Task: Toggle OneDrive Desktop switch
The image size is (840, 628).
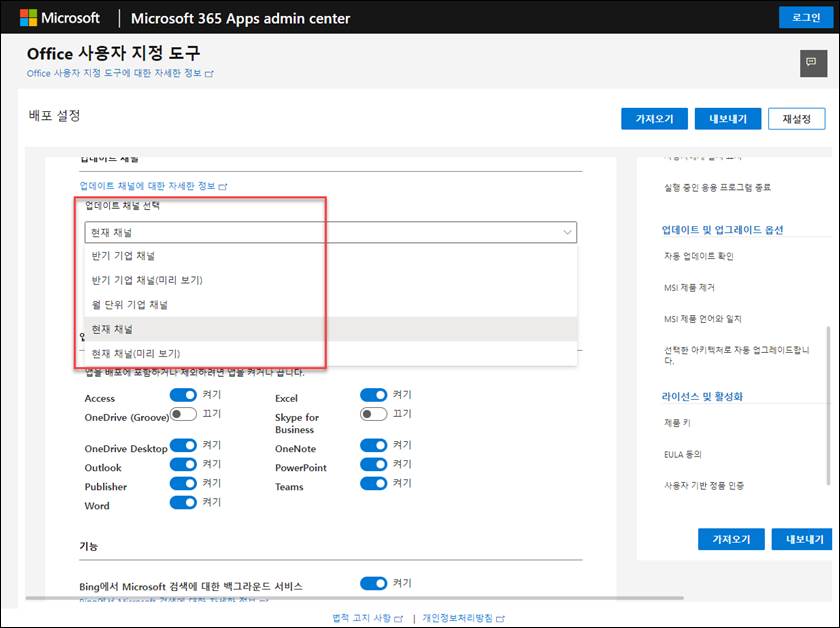Action: click(183, 445)
